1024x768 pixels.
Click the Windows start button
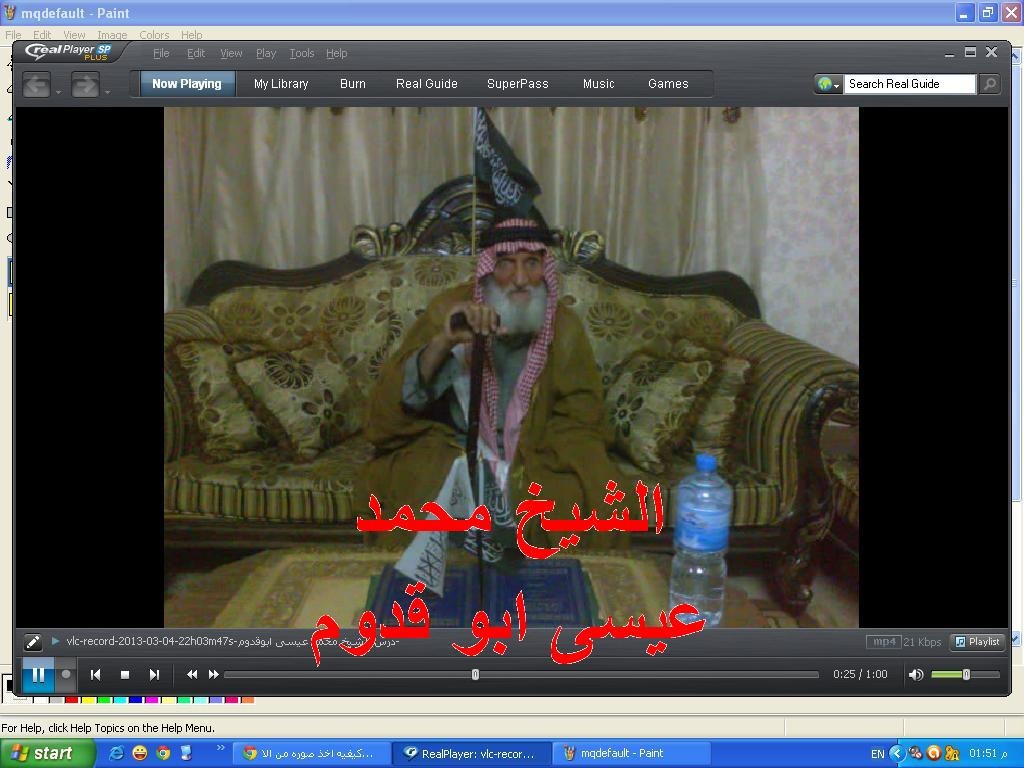47,753
